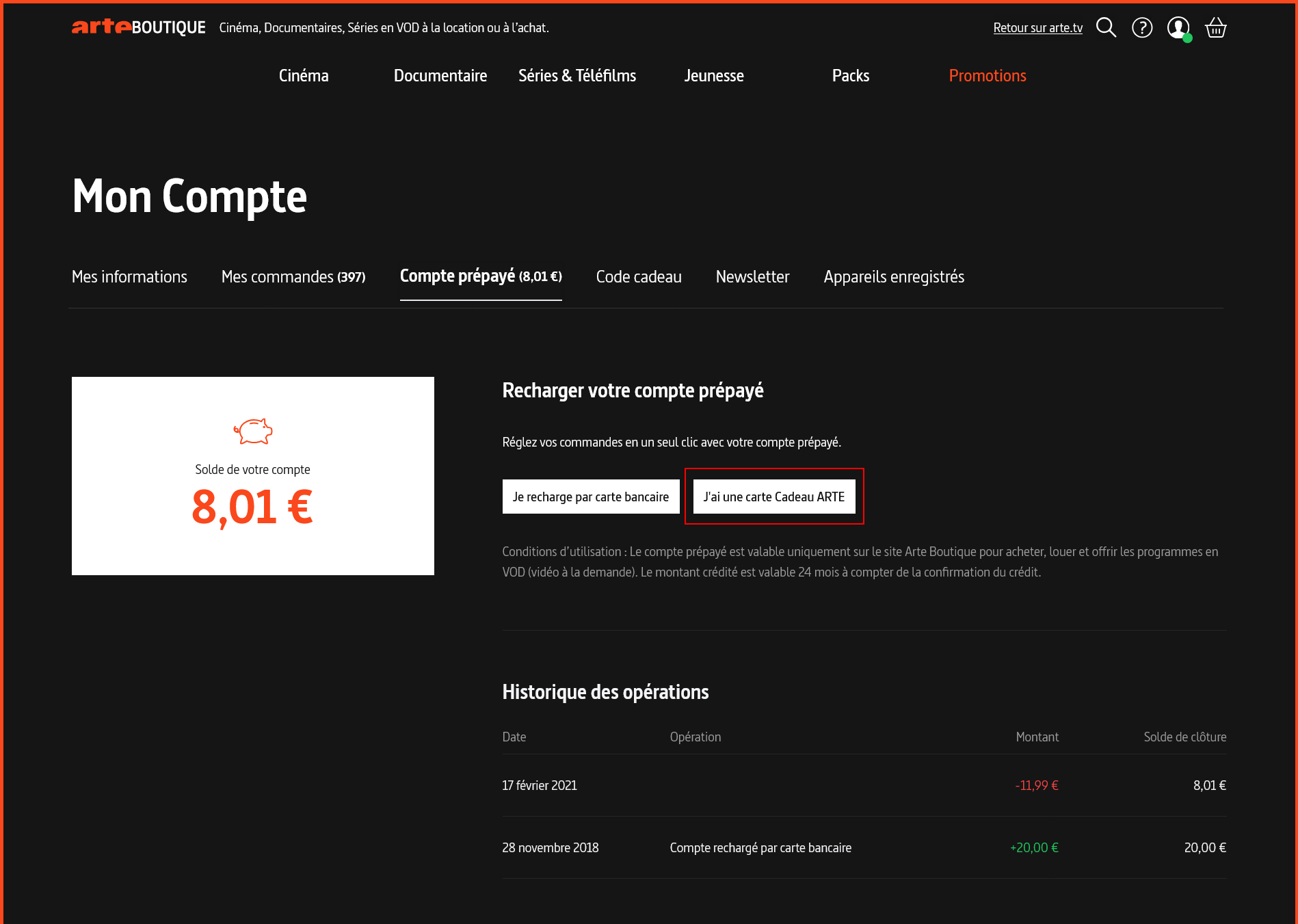Viewport: 1298px width, 924px height.
Task: Open the search magnifier icon
Action: coord(1106,27)
